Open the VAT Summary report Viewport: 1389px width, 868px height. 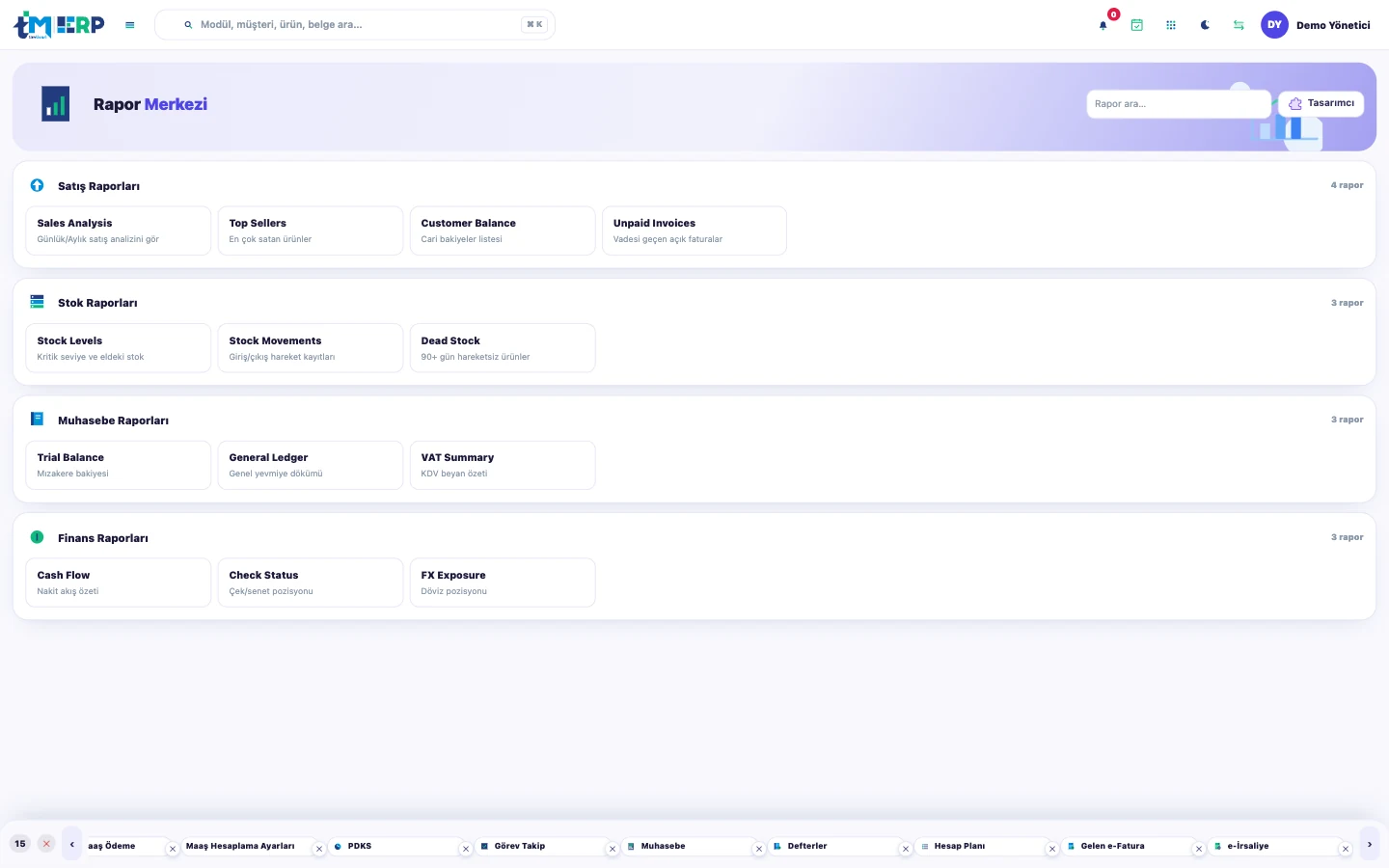[502, 465]
